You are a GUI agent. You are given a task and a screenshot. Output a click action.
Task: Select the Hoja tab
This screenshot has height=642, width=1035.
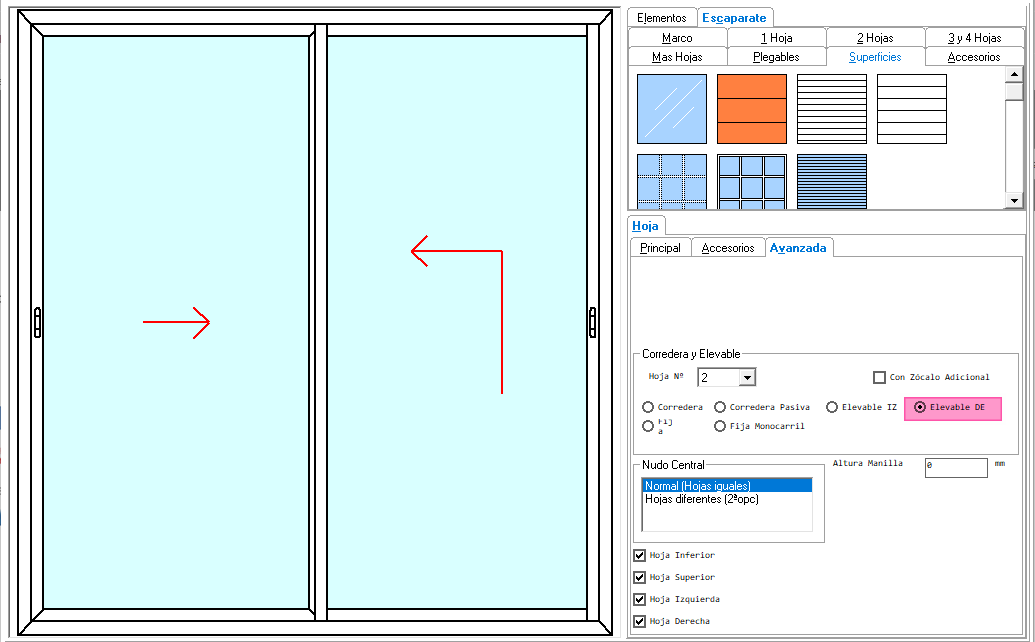click(x=646, y=226)
